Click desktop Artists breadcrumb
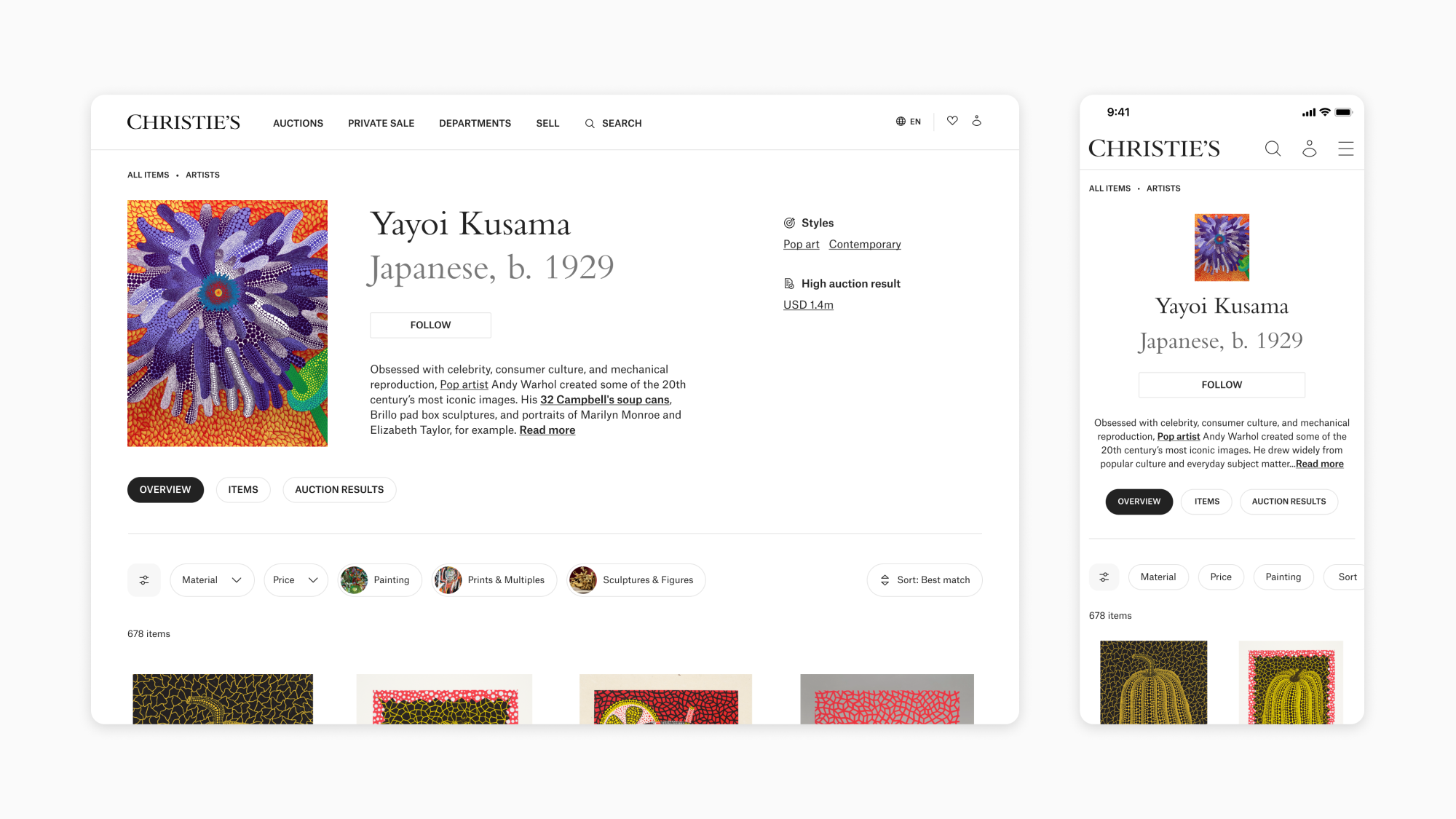The height and width of the screenshot is (819, 1456). tap(202, 175)
